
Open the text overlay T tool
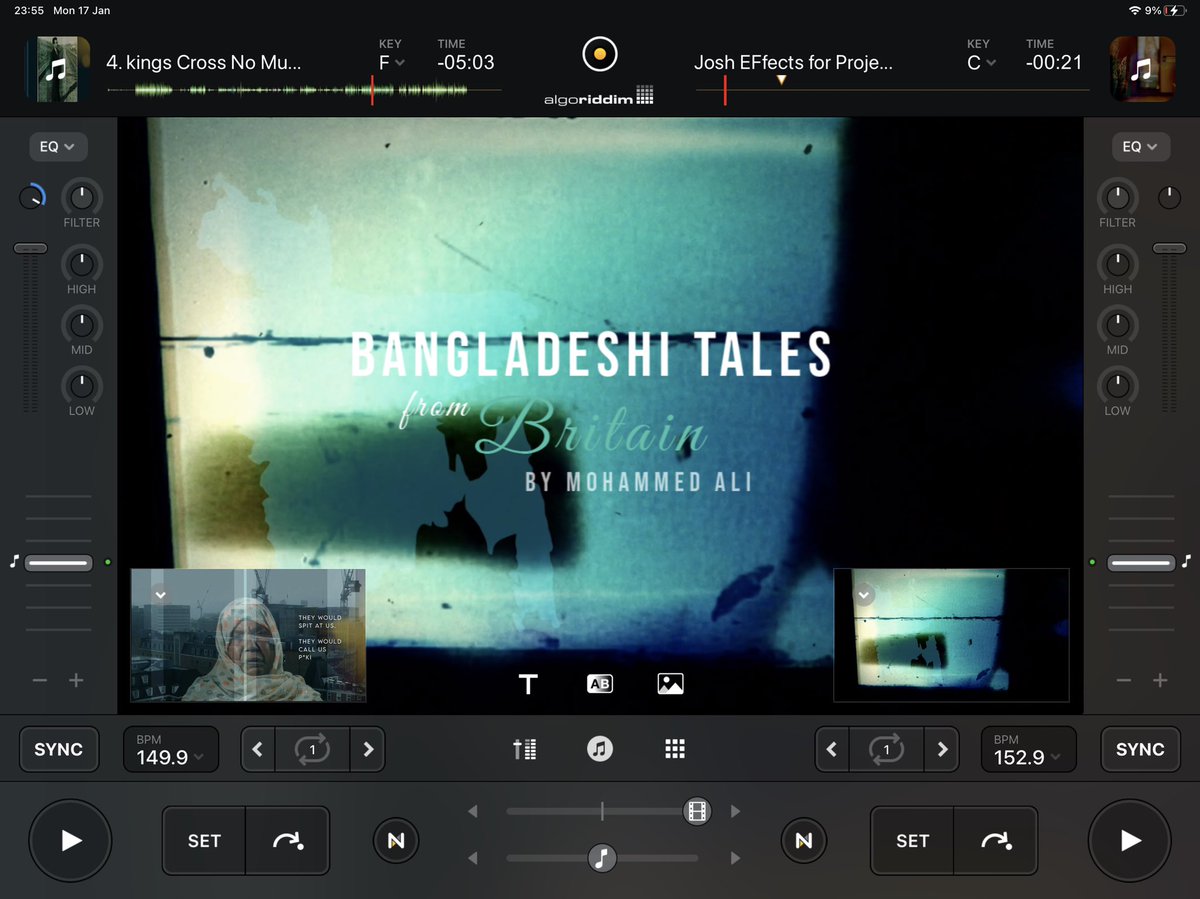click(528, 684)
